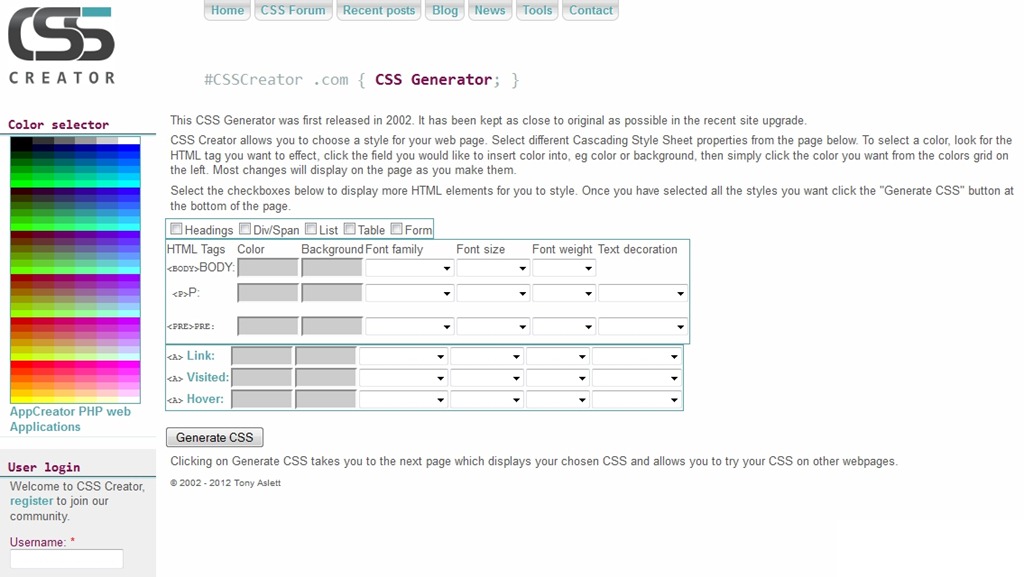This screenshot has width=1024, height=577.
Task: Click the CSS Generator heading
Action: tap(433, 80)
